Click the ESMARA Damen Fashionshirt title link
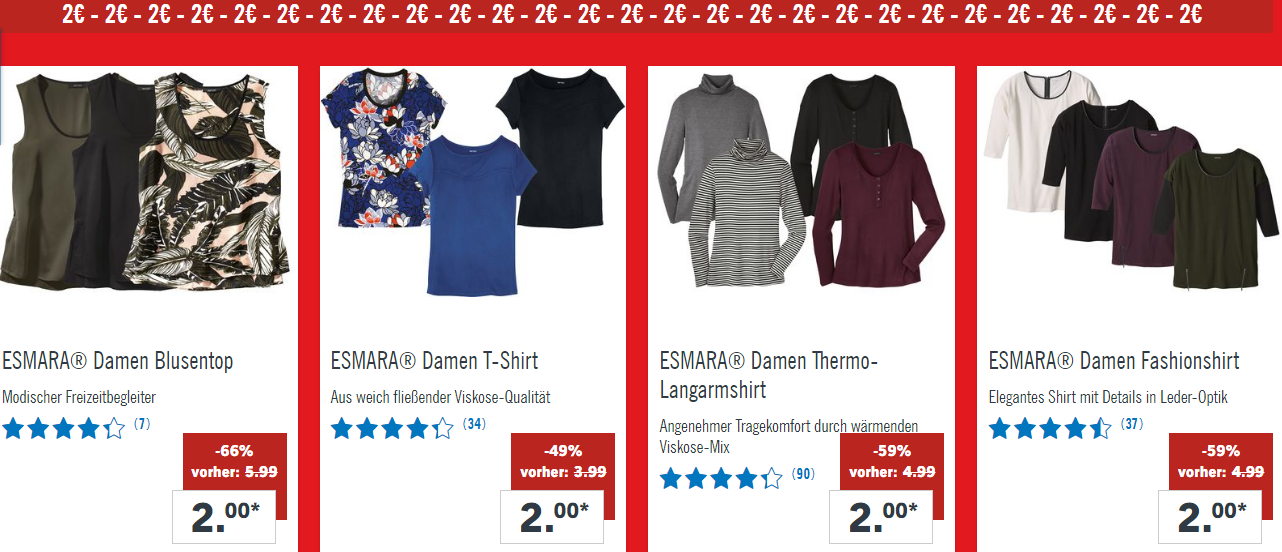 1114,361
